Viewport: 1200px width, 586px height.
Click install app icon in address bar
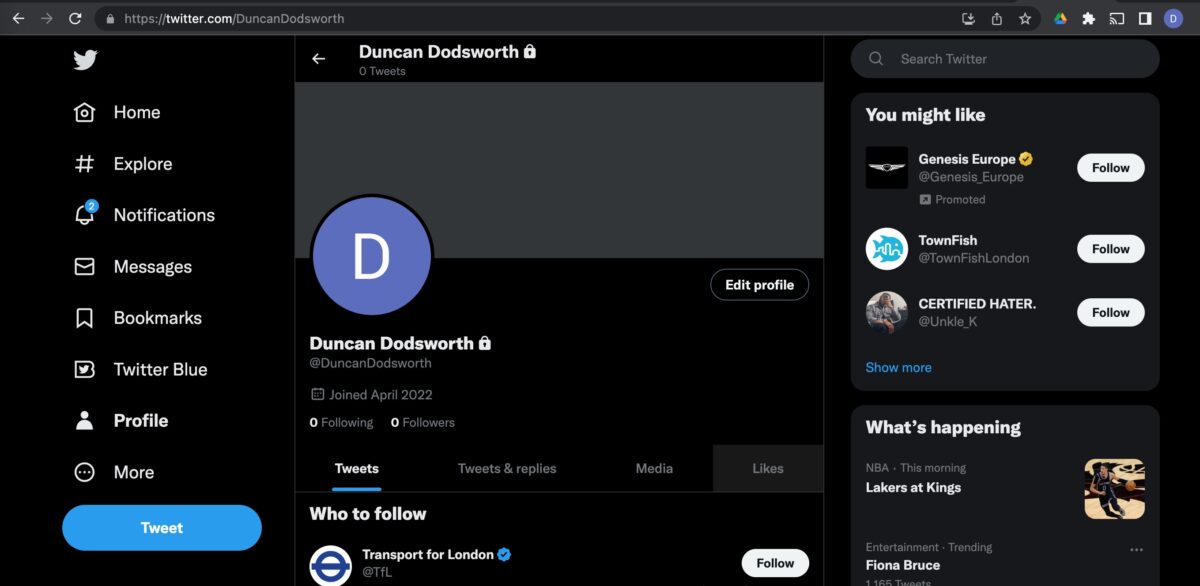[x=968, y=18]
